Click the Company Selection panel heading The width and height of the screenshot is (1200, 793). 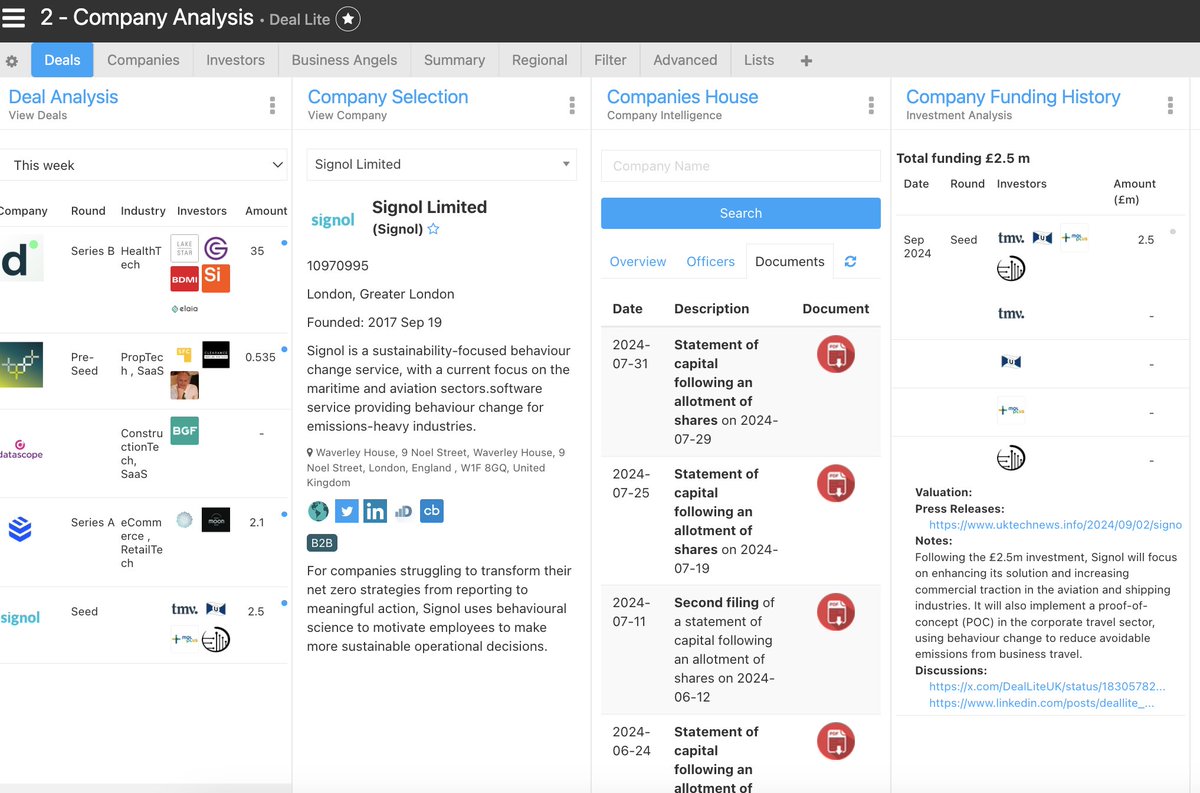[388, 97]
